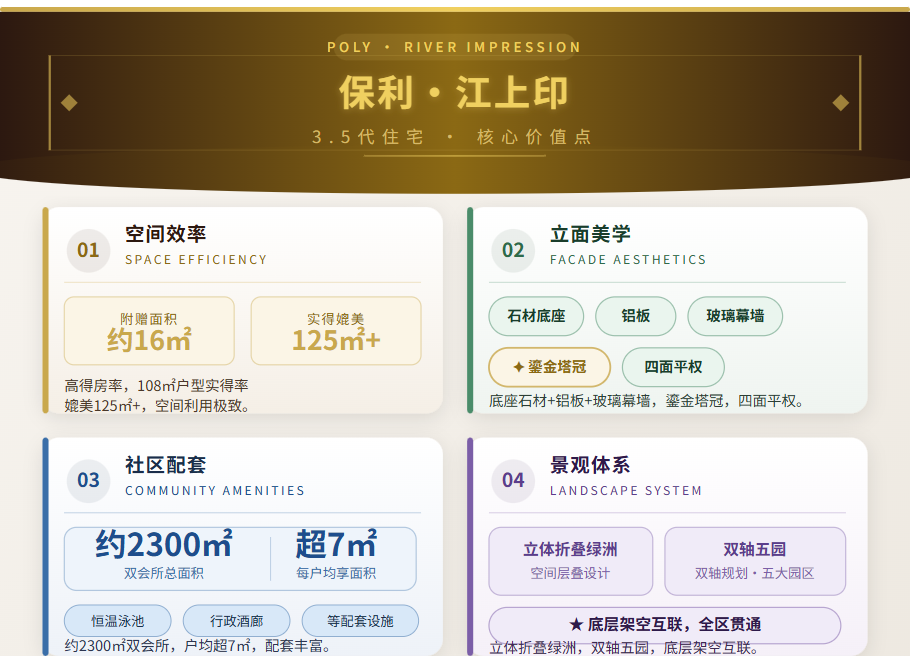Click the 等配套设施 amenity pill

360,621
